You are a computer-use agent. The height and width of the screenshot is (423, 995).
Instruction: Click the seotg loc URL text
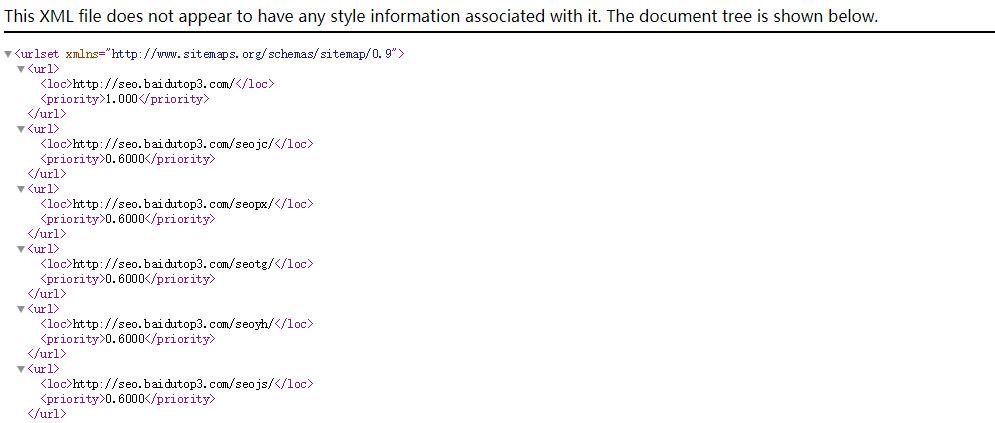173,264
